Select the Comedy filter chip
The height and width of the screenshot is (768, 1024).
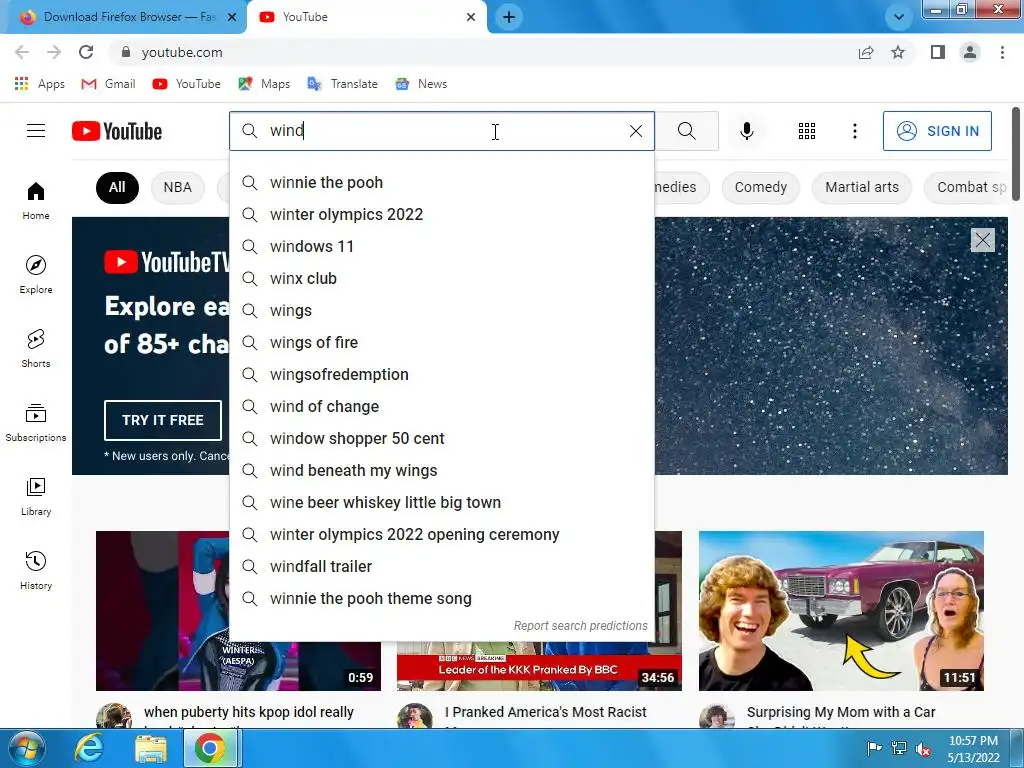point(760,187)
